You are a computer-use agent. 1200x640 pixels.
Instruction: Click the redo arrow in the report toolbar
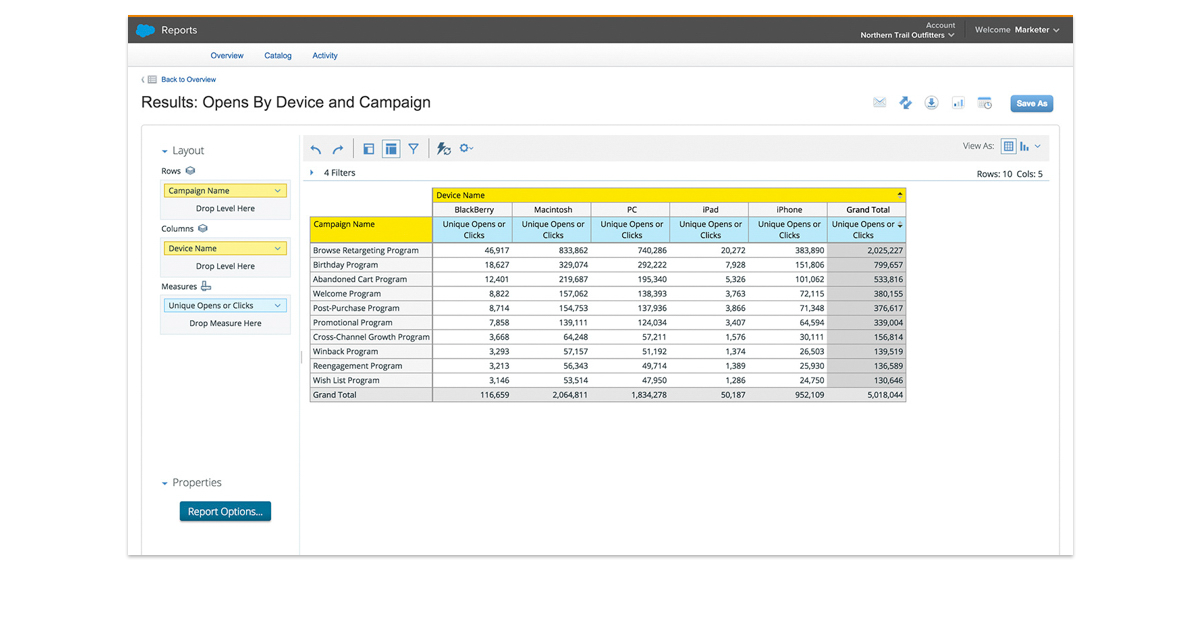pos(338,149)
